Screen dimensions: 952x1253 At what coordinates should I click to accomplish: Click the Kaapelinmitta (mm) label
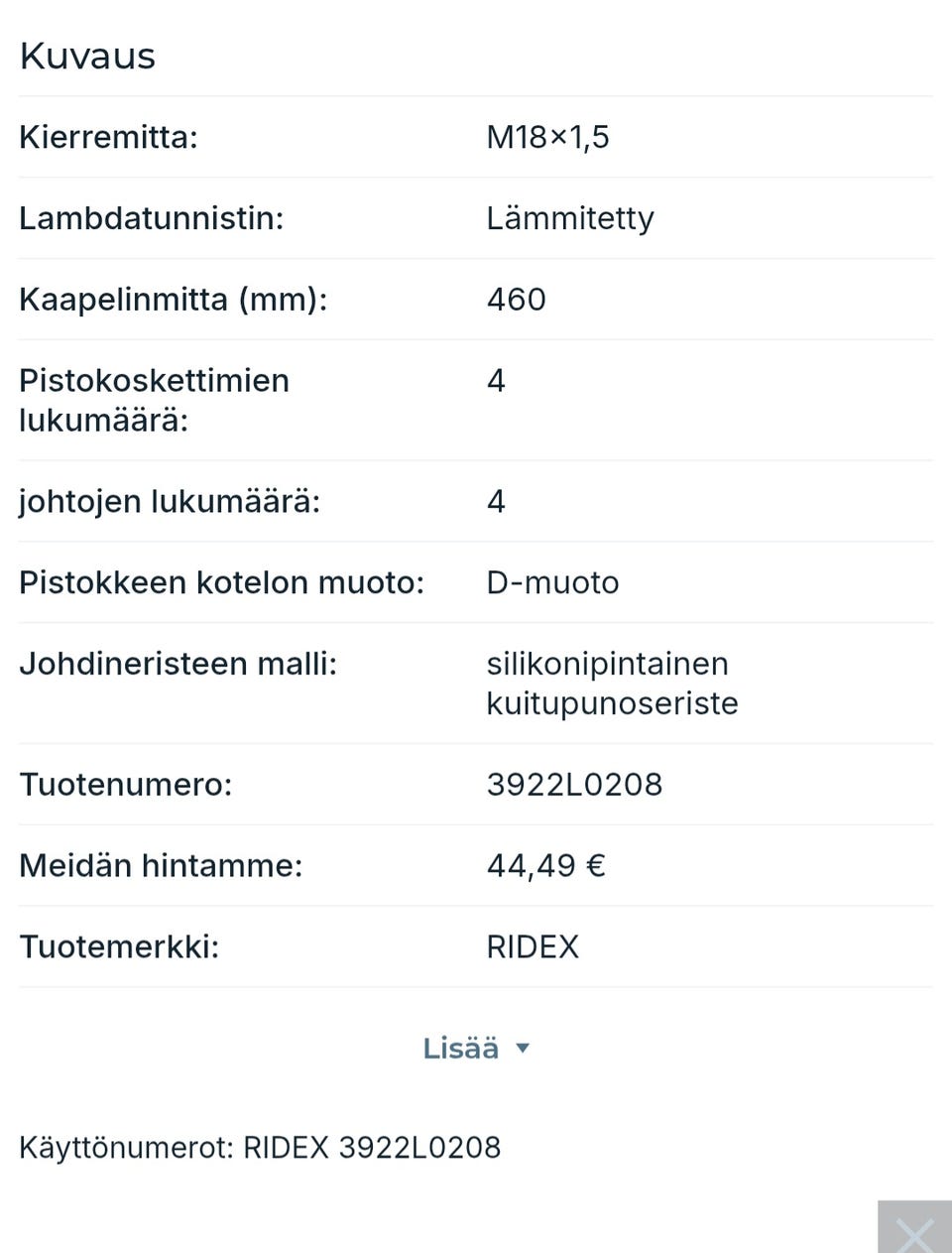tap(173, 300)
